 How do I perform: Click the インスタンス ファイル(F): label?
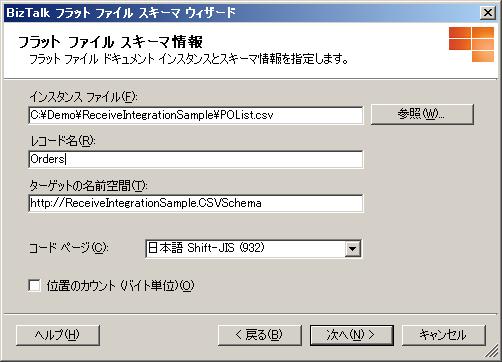click(83, 97)
